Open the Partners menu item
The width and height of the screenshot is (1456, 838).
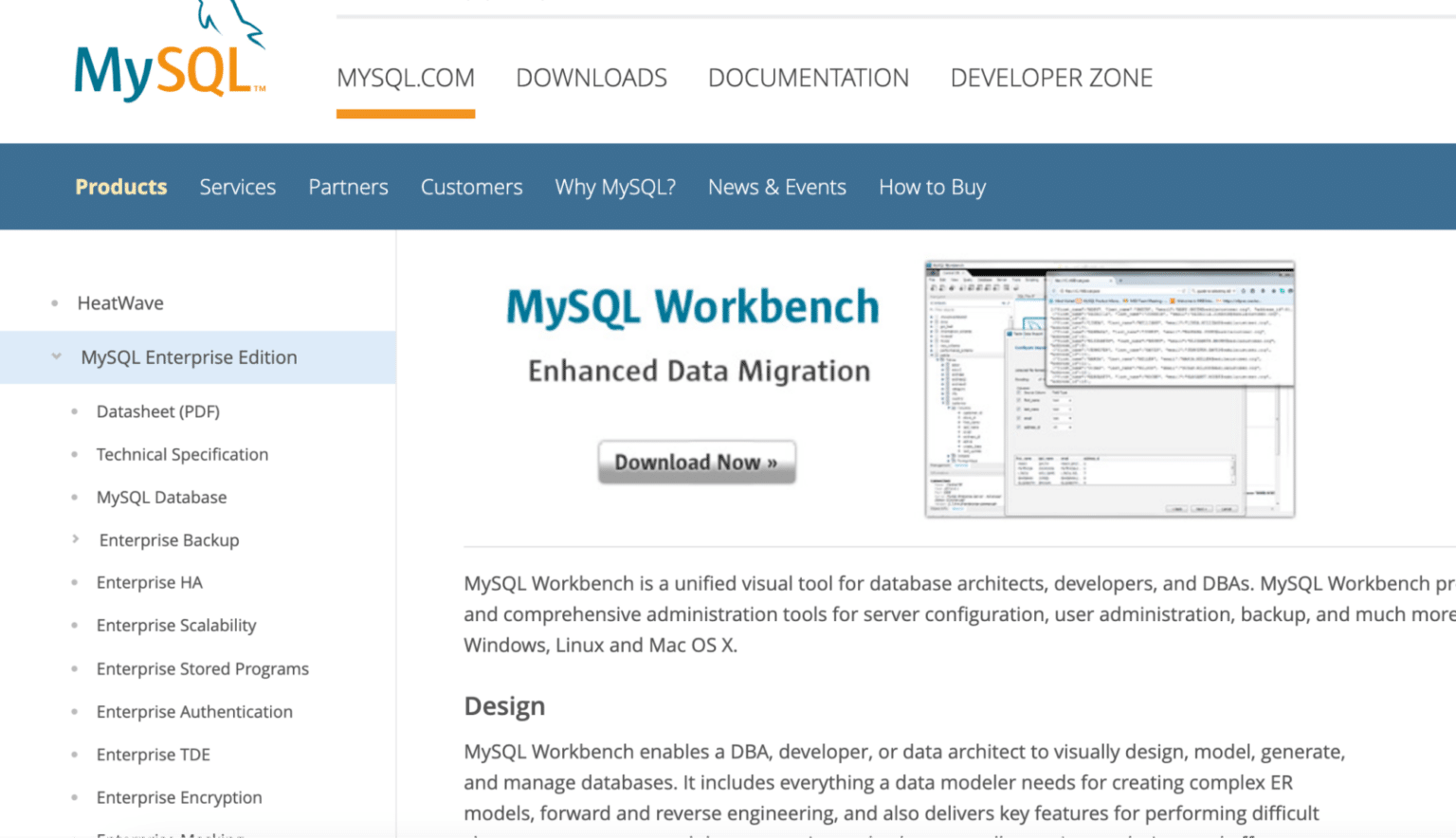[348, 187]
